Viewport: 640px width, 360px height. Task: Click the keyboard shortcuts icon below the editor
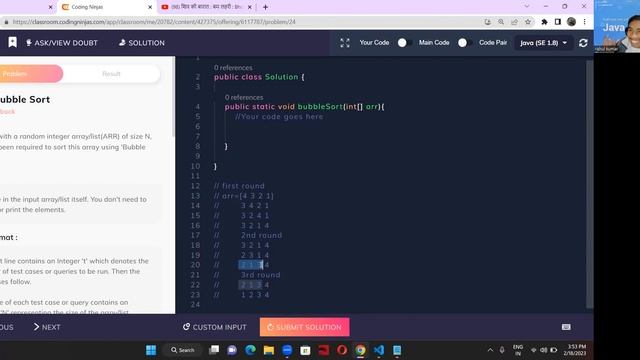pos(566,327)
